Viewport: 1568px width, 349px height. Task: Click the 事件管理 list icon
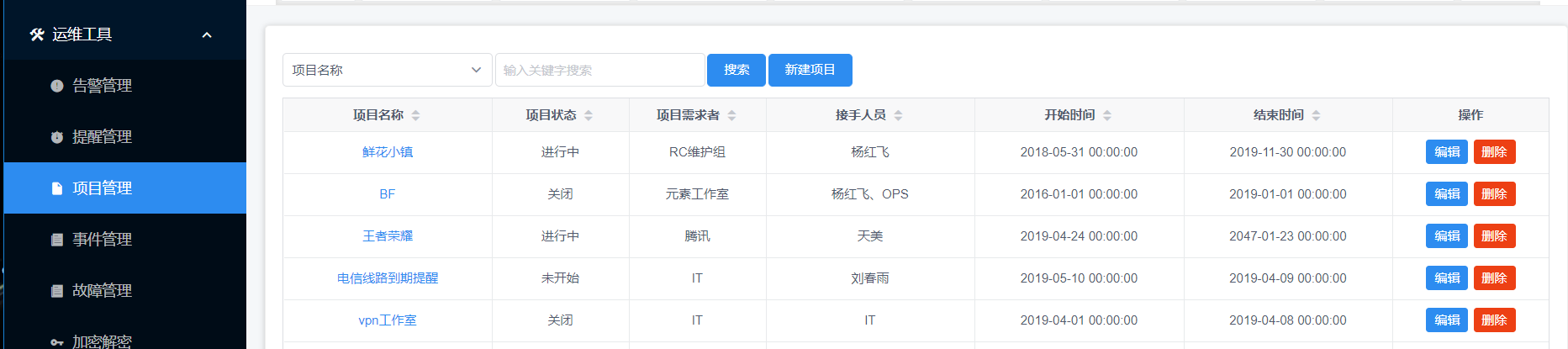(57, 240)
